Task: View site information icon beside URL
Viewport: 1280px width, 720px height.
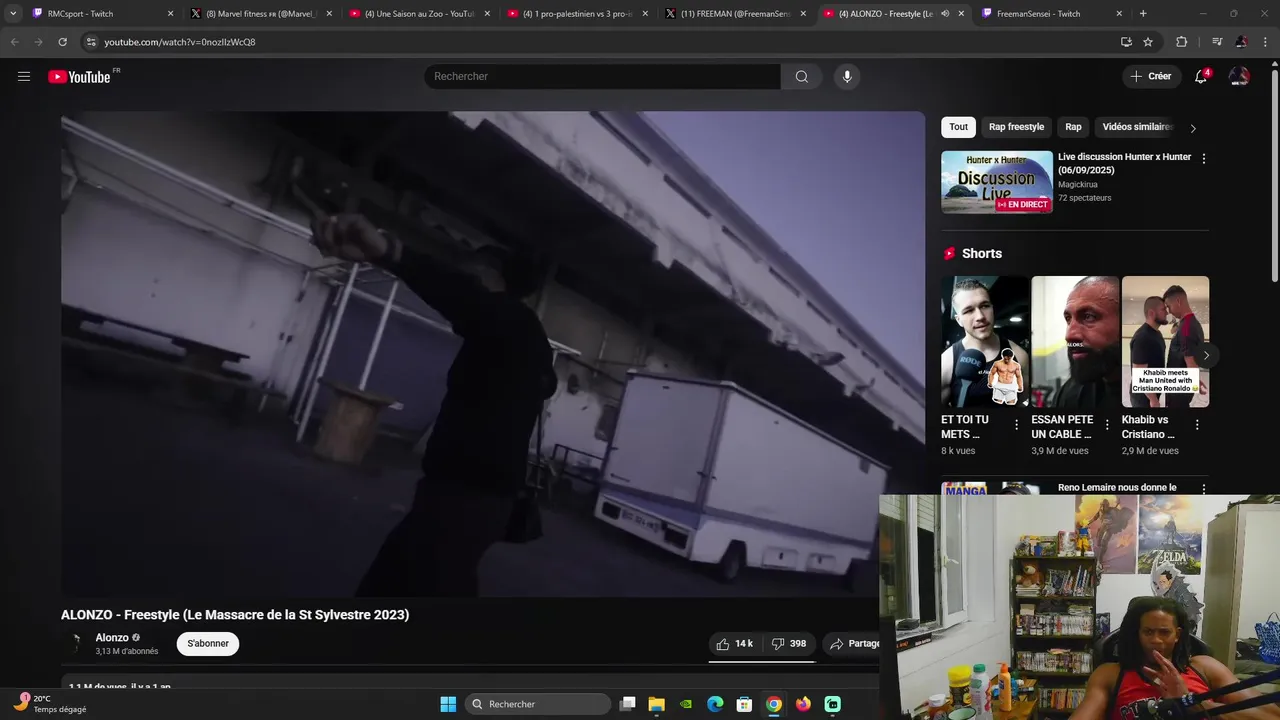Action: (x=91, y=42)
